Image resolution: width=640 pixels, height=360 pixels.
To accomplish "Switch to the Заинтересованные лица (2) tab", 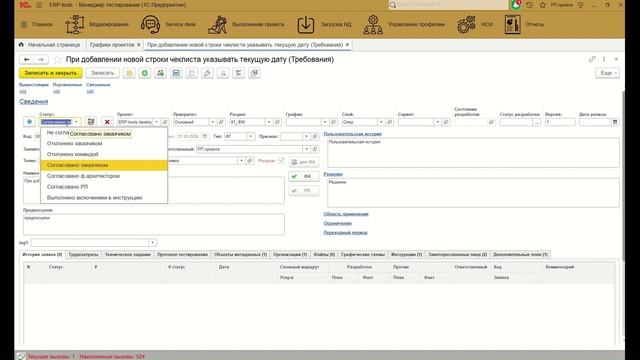I will click(458, 254).
